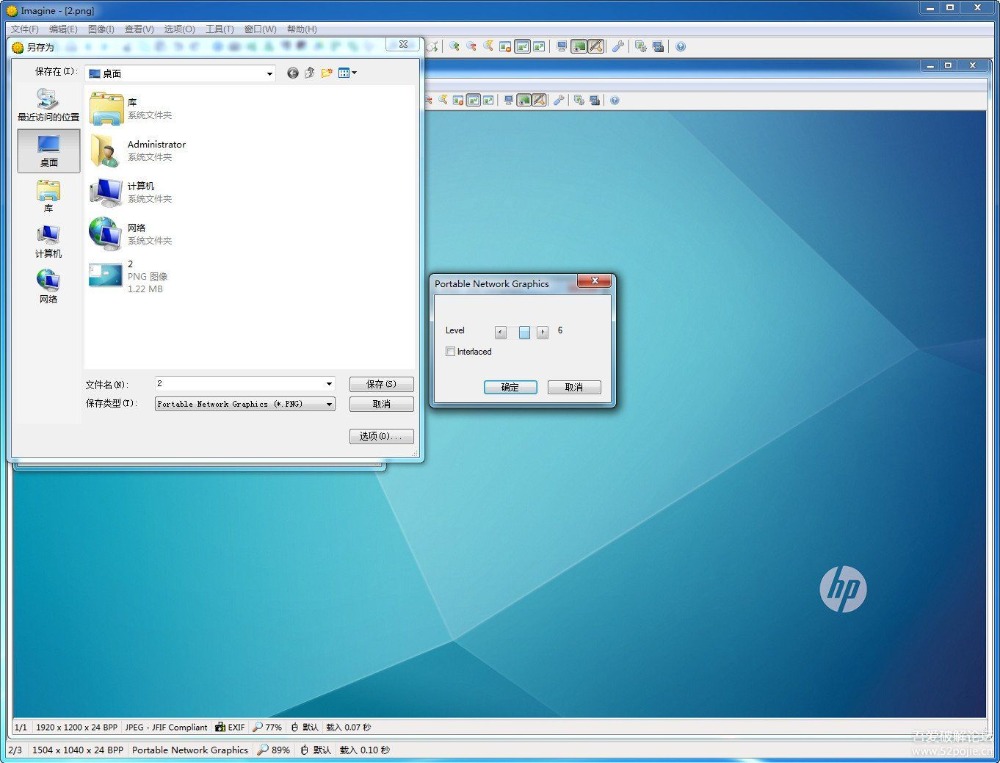Expand the 保存在 location dropdown
Image resolution: width=1000 pixels, height=763 pixels.
269,74
